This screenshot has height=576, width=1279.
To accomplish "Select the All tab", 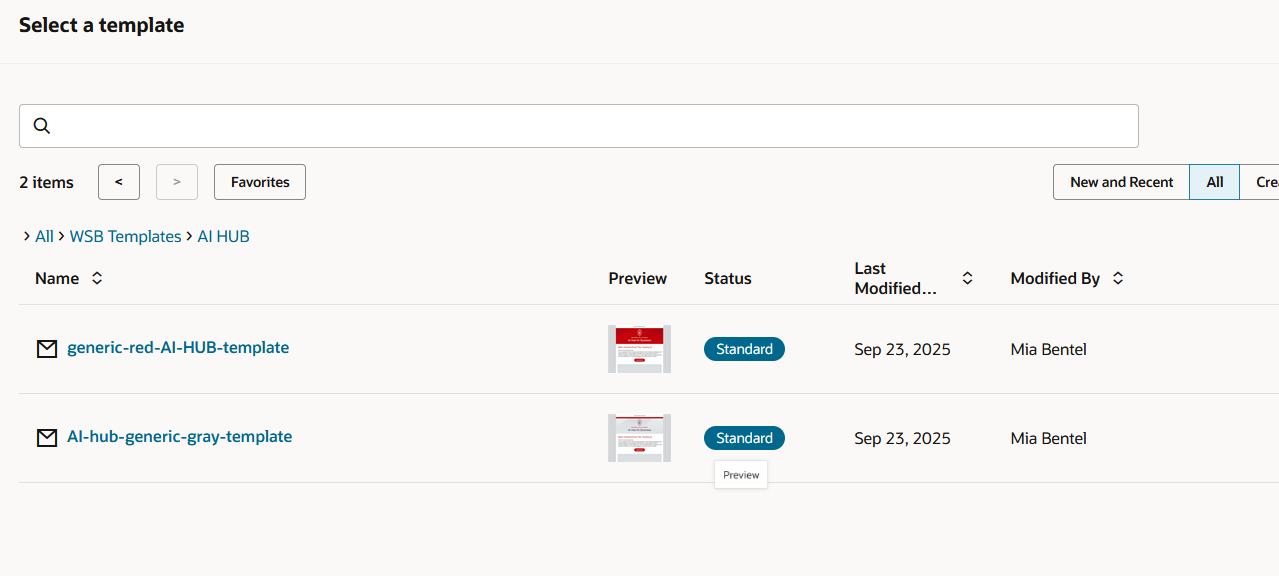I will (x=1215, y=182).
